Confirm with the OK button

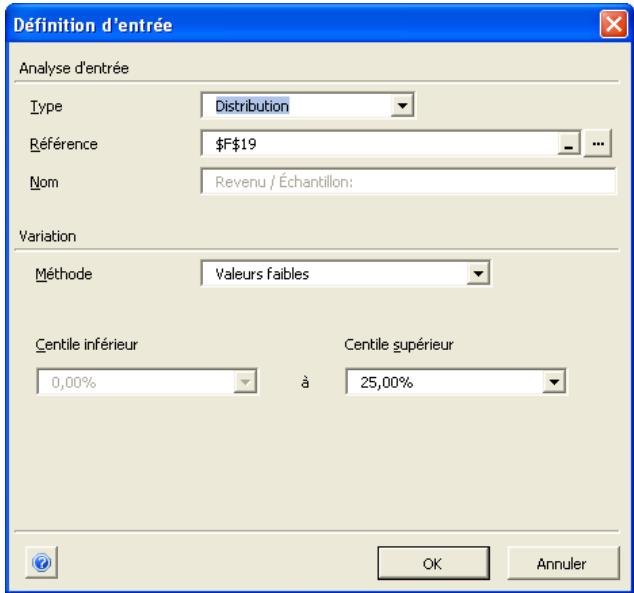coord(432,563)
